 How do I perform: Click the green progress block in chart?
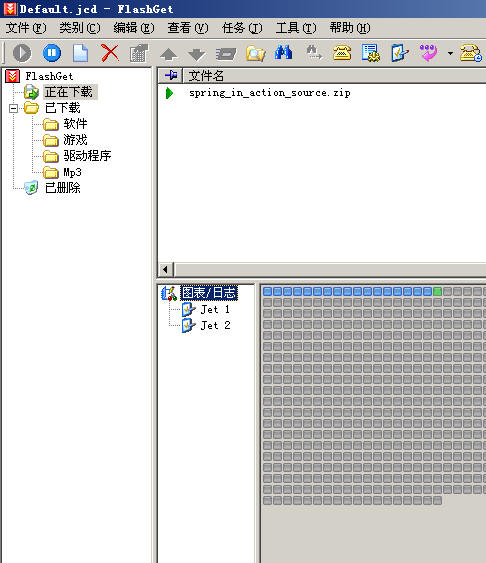click(437, 292)
